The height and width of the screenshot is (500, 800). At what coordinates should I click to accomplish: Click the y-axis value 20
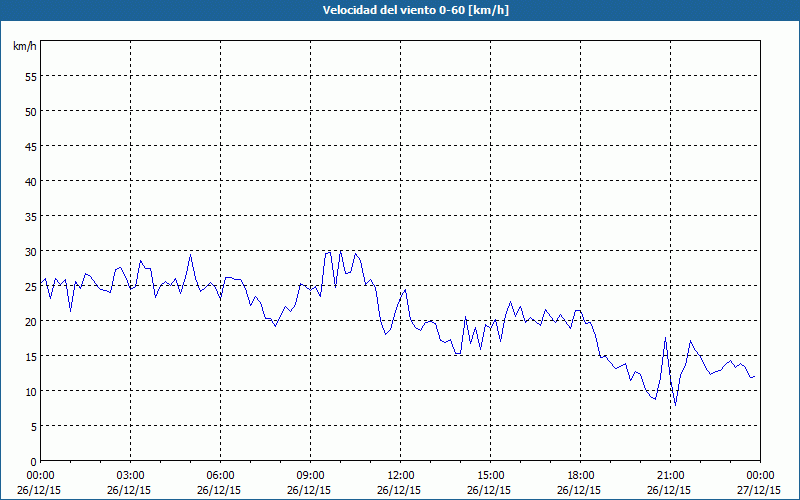click(x=31, y=321)
